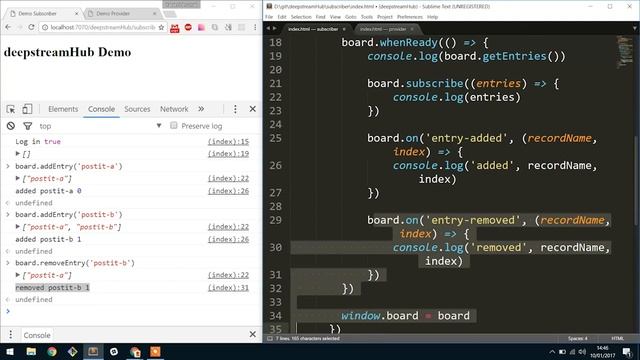Open the Sublime tab list dropdown arrow

[635, 29]
